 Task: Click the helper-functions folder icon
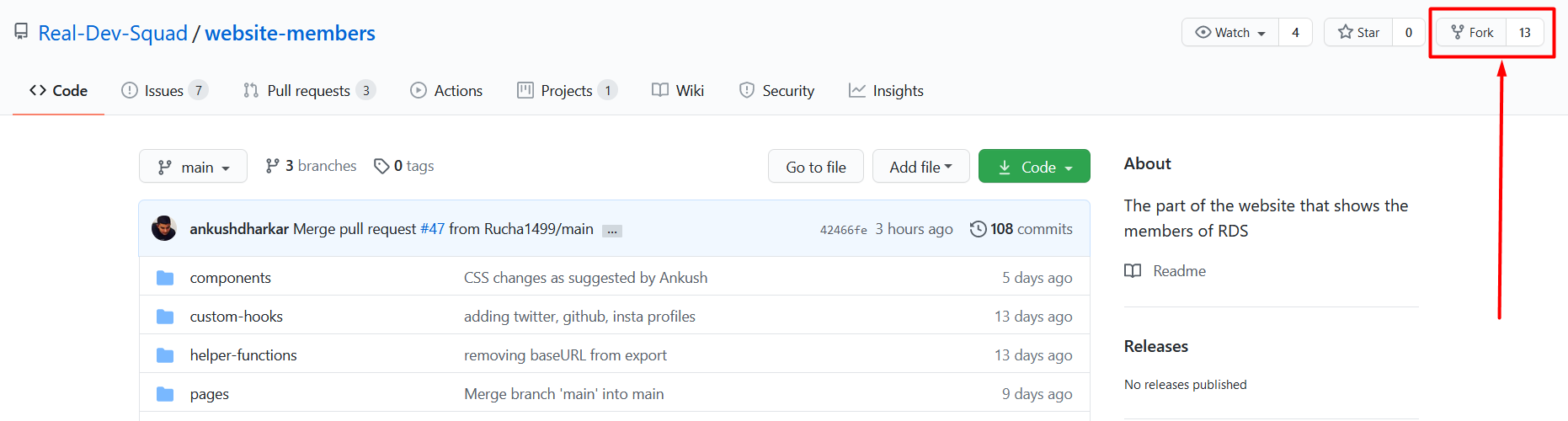coord(165,355)
